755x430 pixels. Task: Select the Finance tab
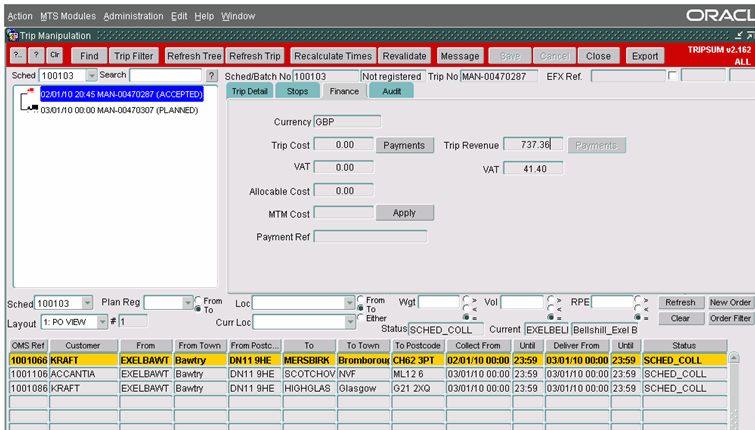pyautogui.click(x=344, y=91)
